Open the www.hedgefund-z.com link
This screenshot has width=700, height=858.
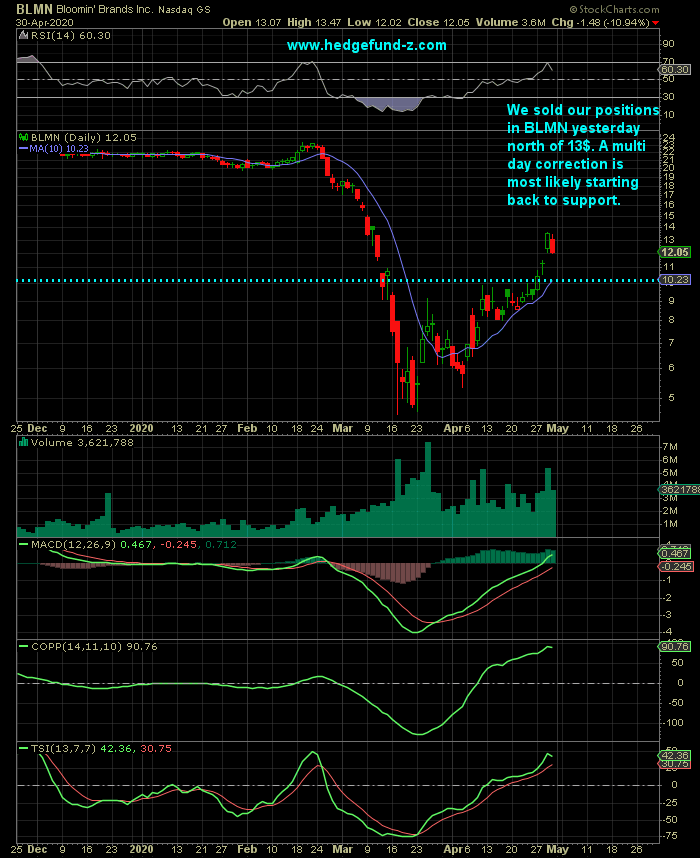coord(367,45)
